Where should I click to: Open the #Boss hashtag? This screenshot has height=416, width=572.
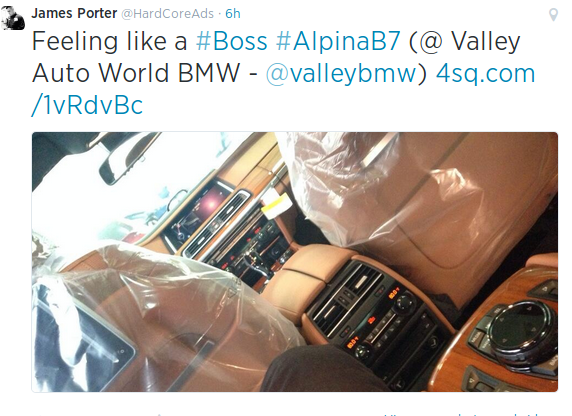(x=232, y=41)
